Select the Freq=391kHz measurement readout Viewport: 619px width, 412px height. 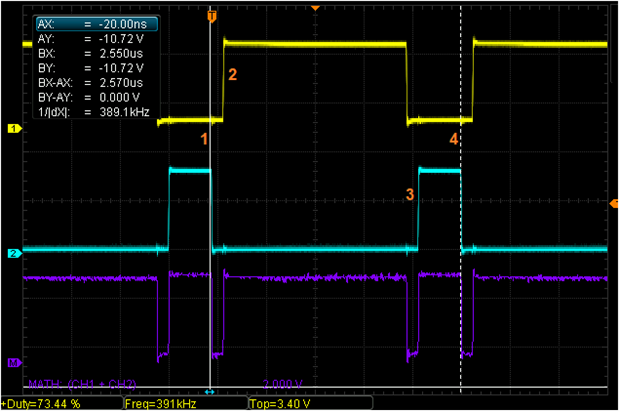160,404
